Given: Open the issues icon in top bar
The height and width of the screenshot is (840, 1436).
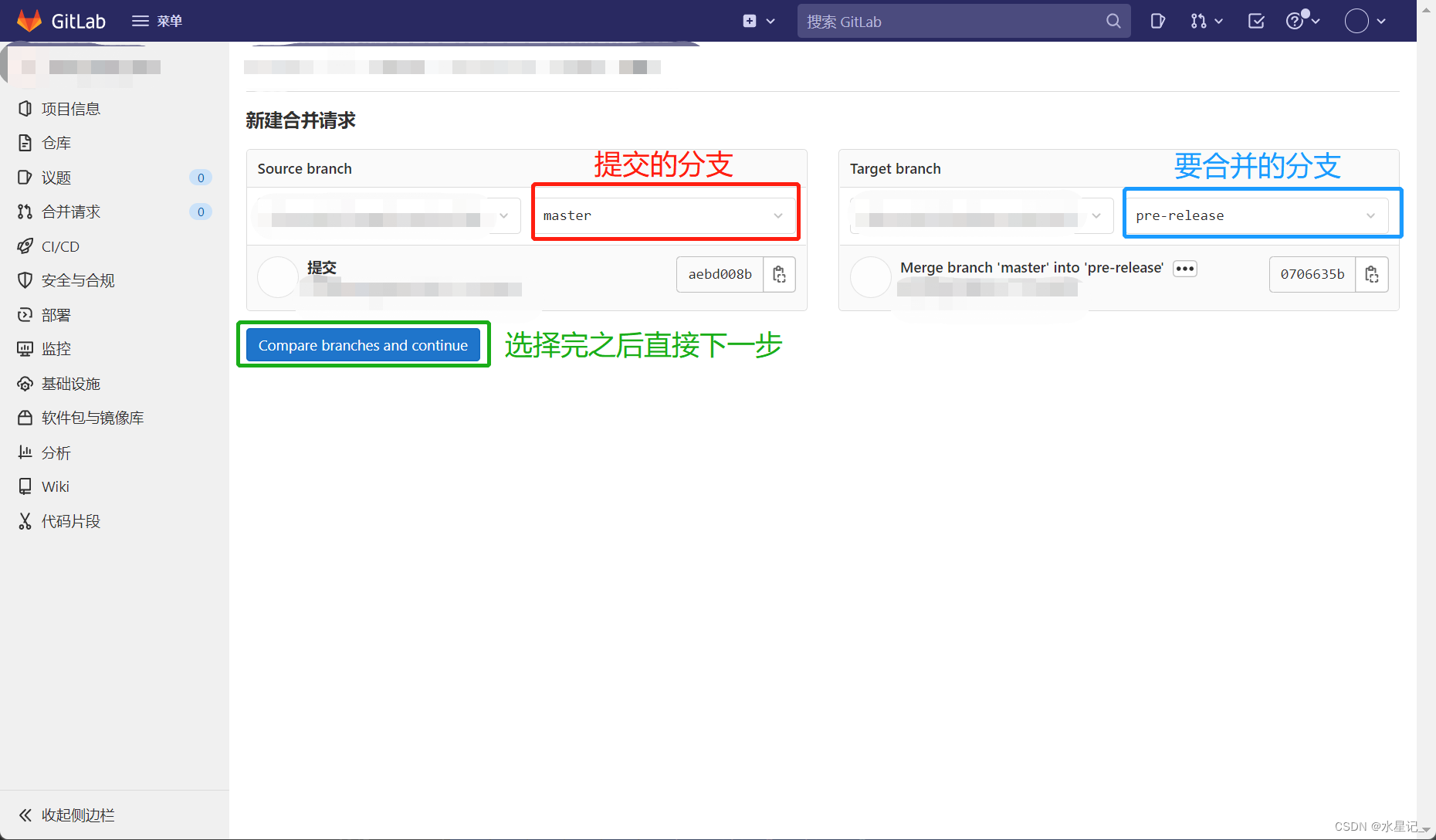Looking at the screenshot, I should pos(1157,21).
